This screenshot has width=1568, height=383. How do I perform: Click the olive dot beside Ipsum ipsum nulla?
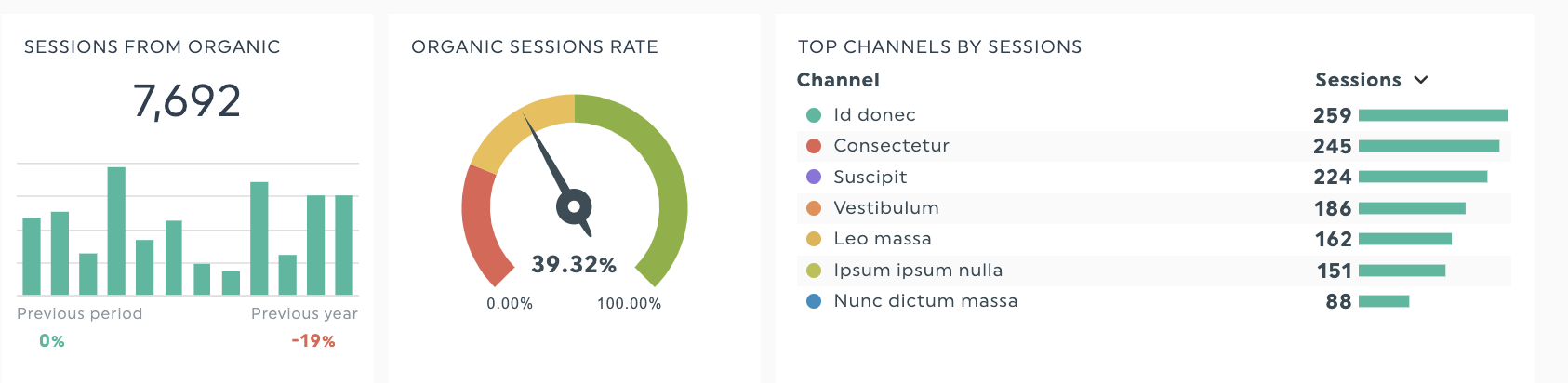point(814,271)
